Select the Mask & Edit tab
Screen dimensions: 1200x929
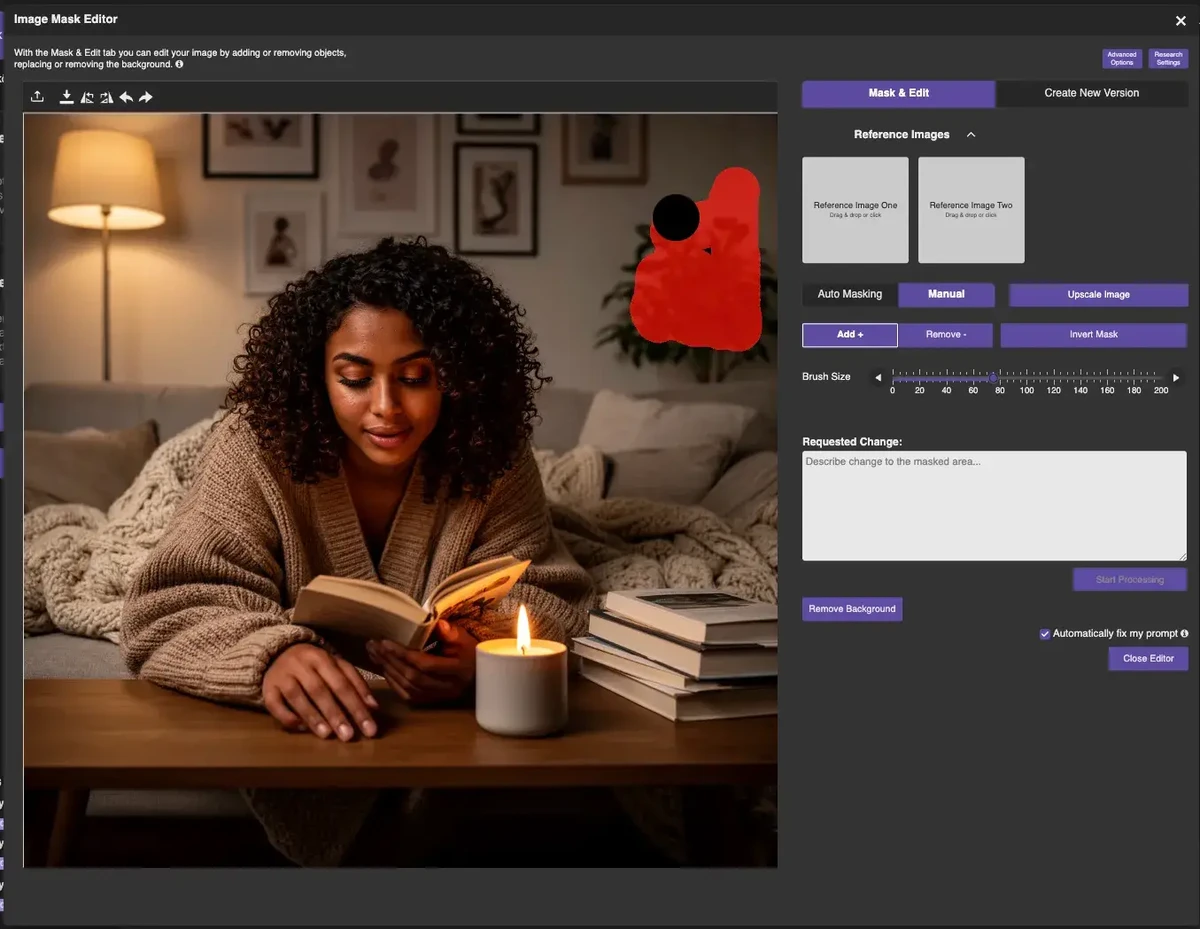898,93
